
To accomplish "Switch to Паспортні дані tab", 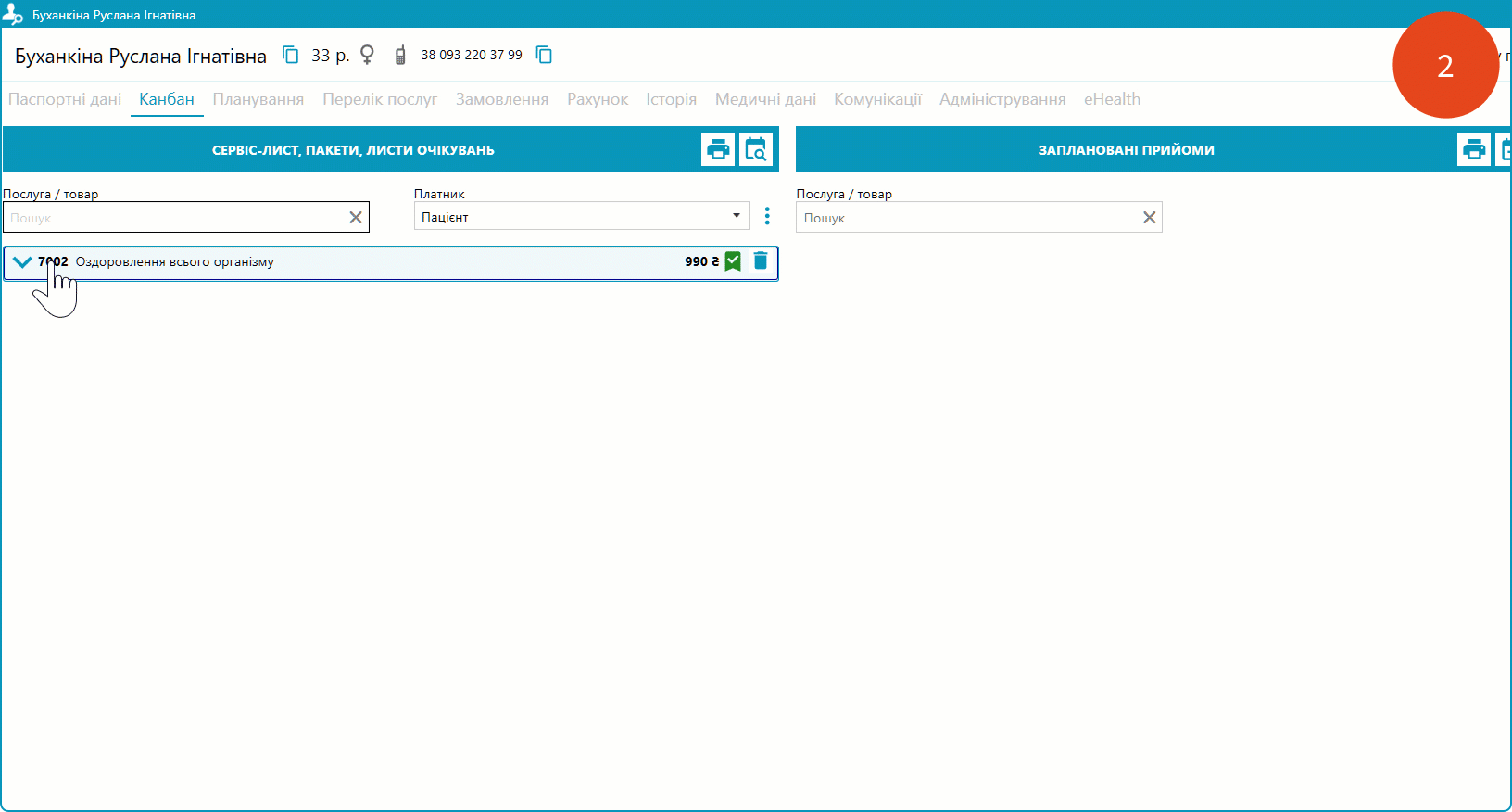I will pyautogui.click(x=65, y=99).
